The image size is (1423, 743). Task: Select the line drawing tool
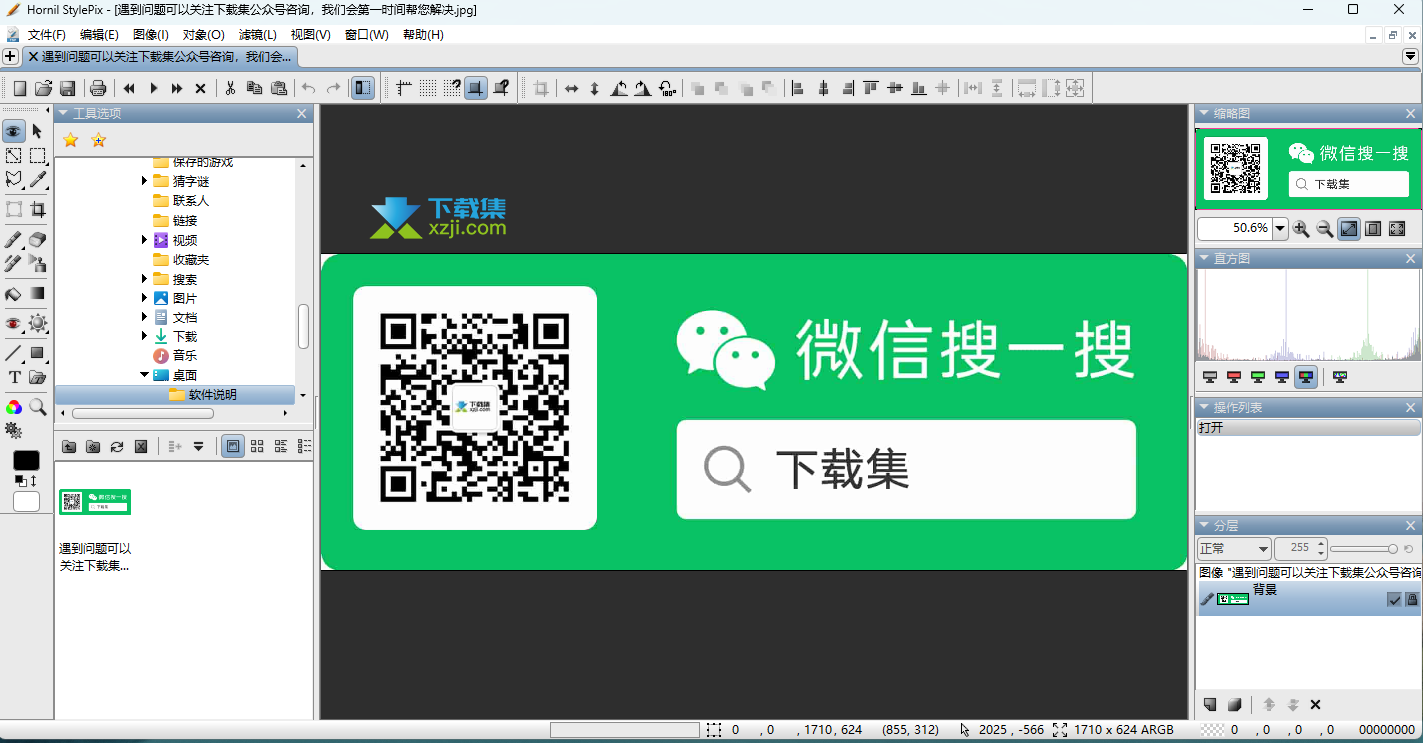(14, 353)
